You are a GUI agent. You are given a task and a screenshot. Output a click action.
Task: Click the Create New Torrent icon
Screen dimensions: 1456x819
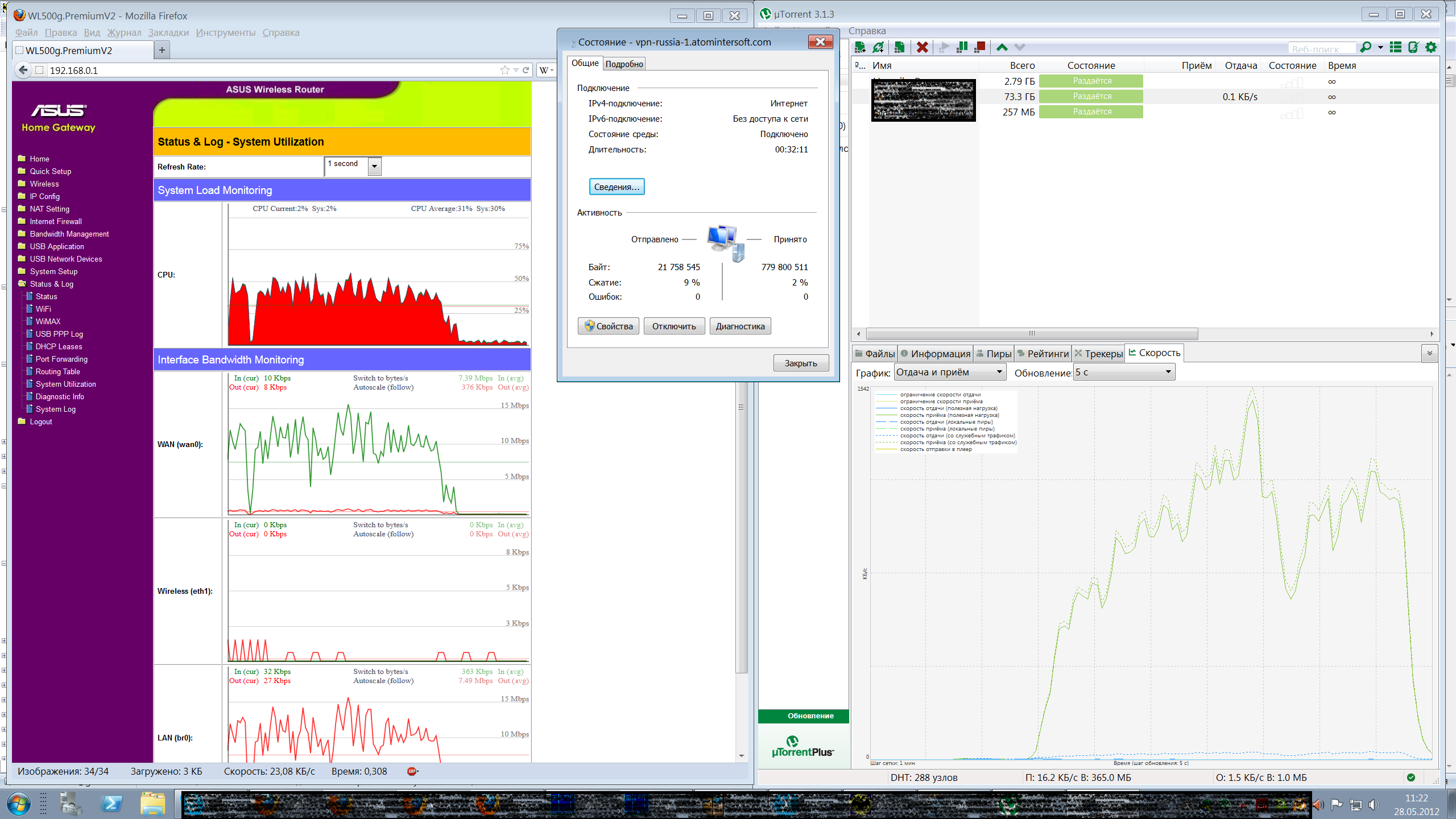[899, 48]
